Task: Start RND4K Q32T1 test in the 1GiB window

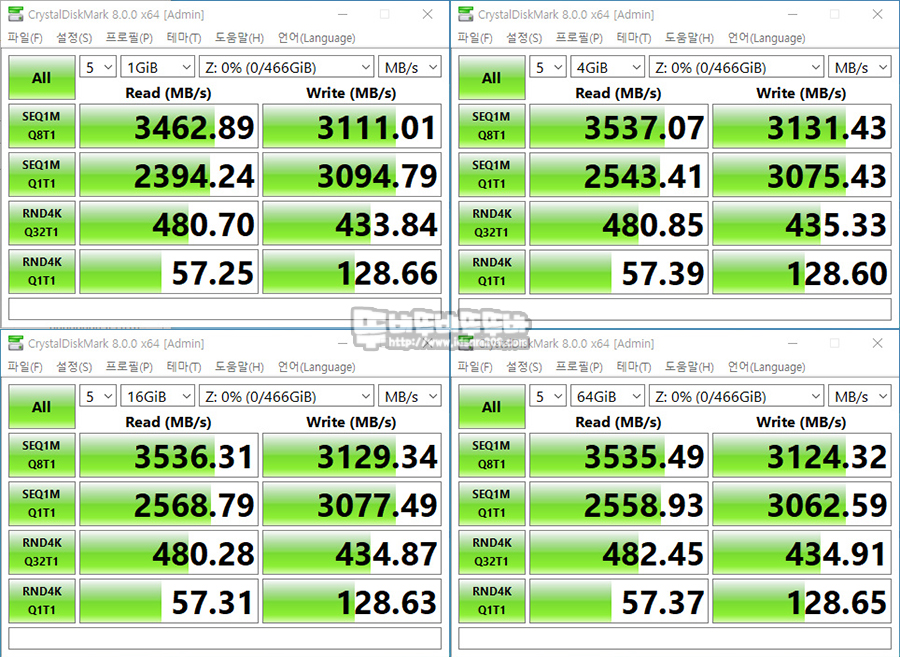Action: pyautogui.click(x=42, y=223)
